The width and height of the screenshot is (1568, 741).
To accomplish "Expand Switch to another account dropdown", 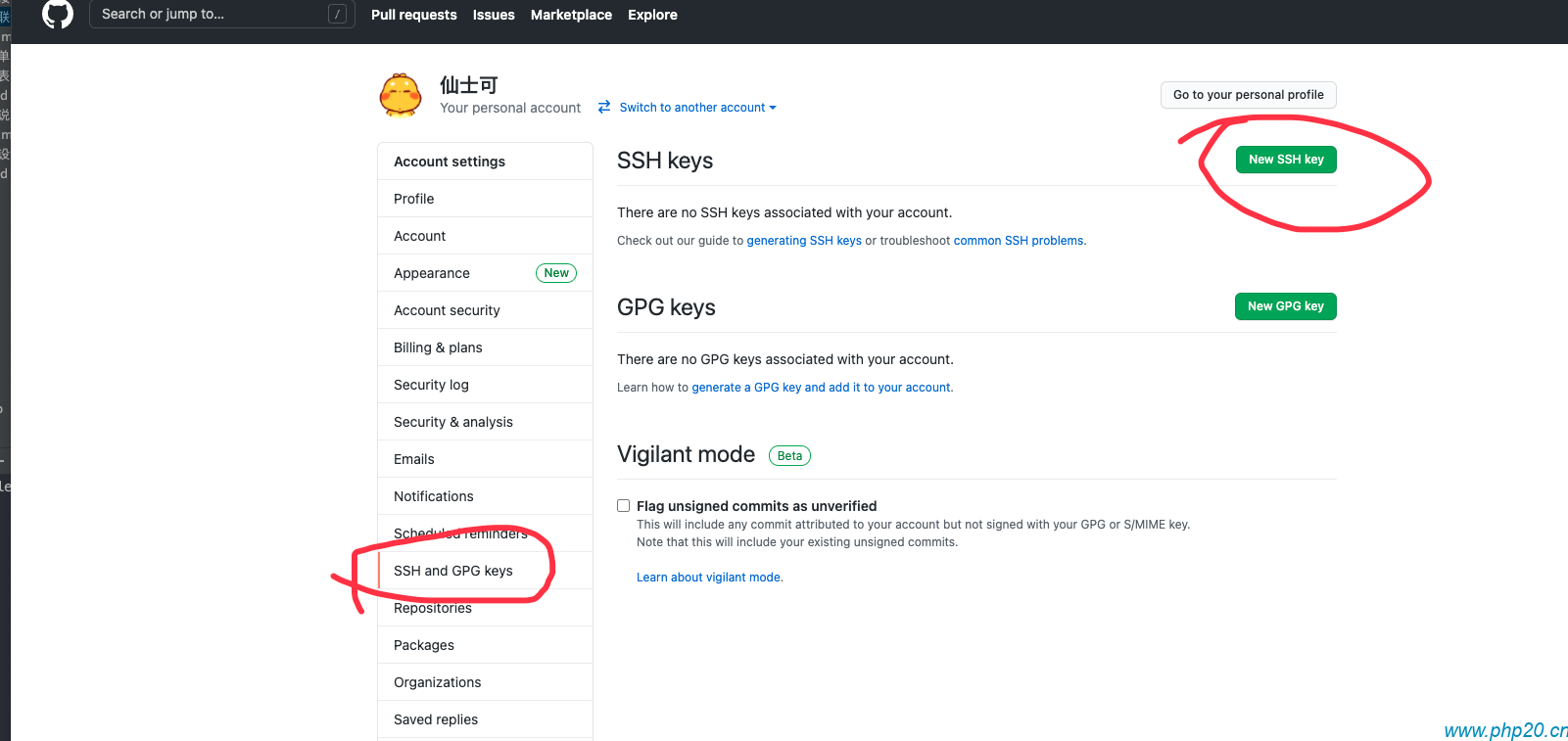I will 697,108.
